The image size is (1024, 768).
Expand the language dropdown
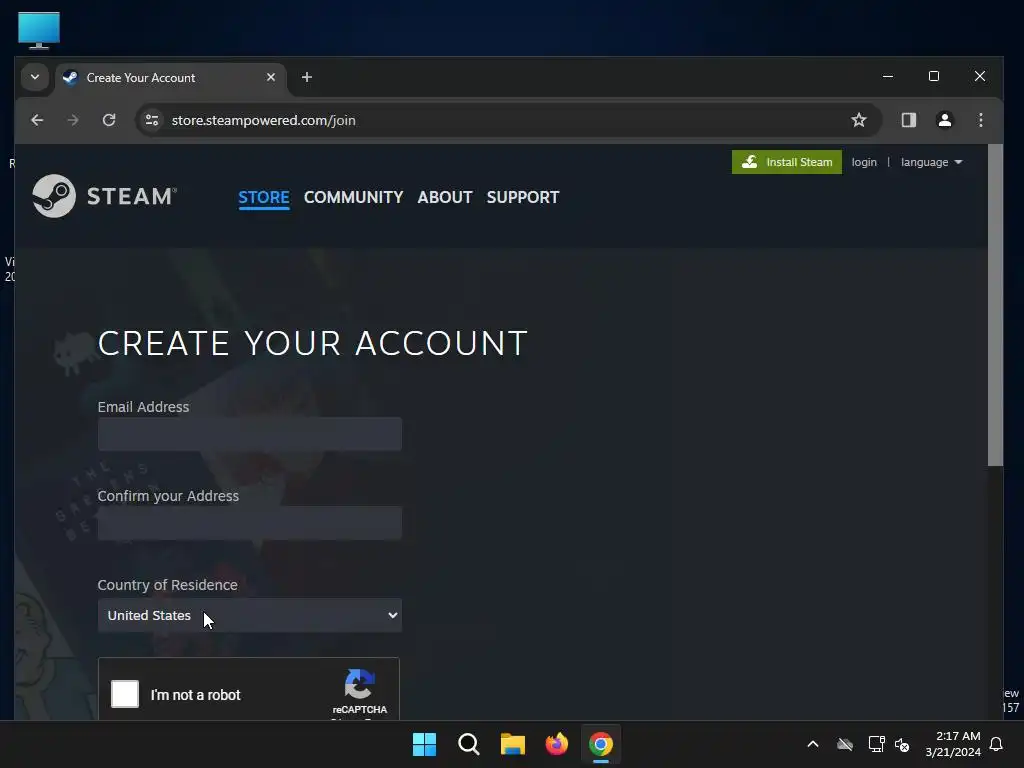point(931,162)
